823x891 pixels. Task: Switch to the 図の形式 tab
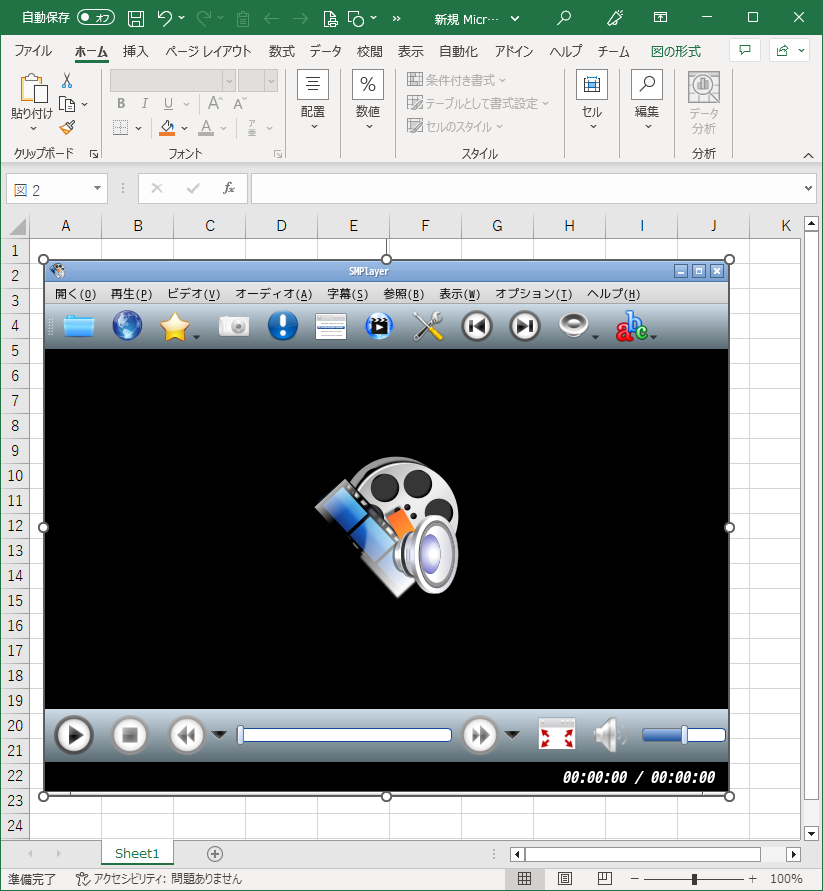tap(676, 51)
